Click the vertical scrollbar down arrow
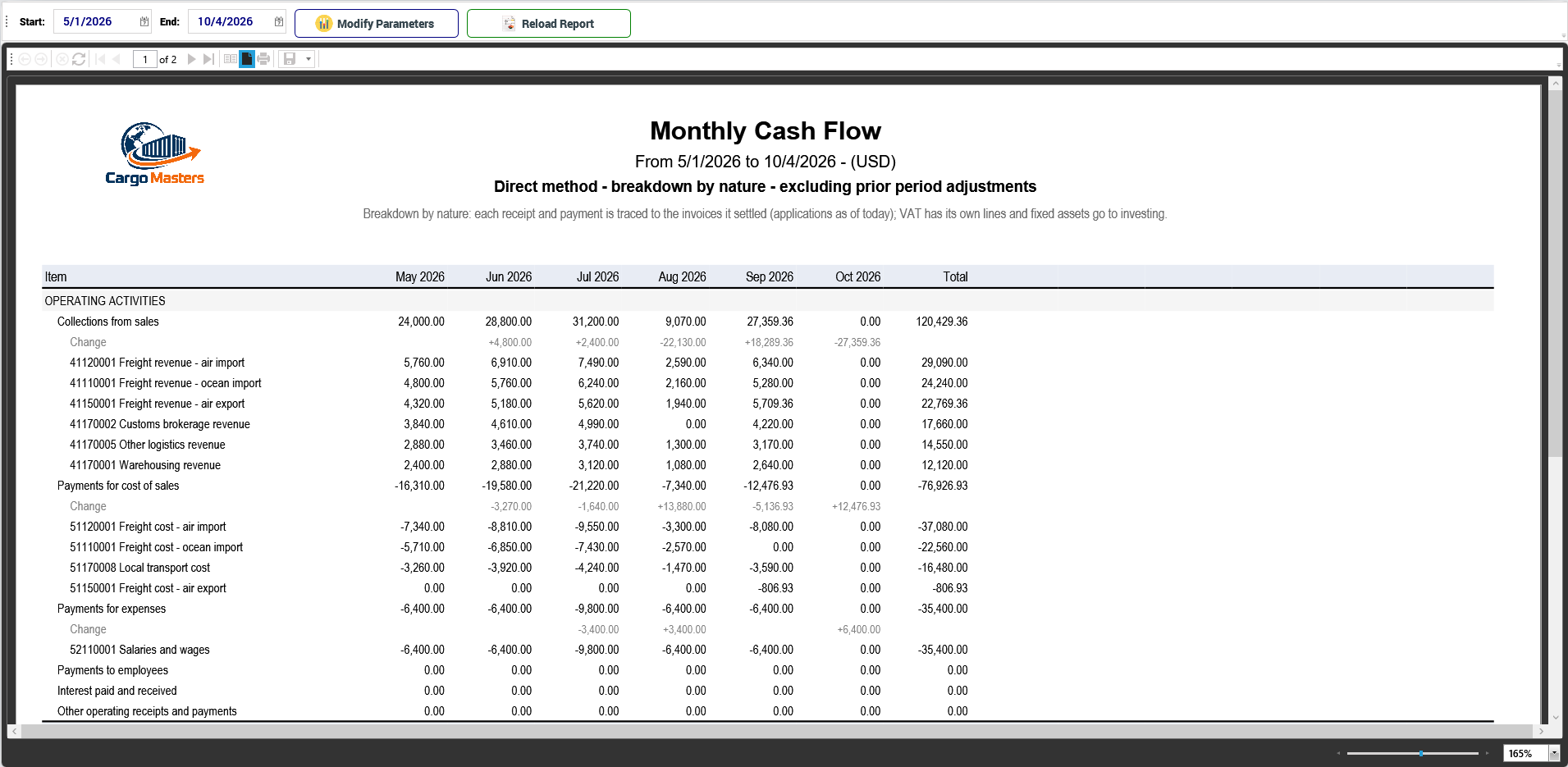 coord(1555,717)
